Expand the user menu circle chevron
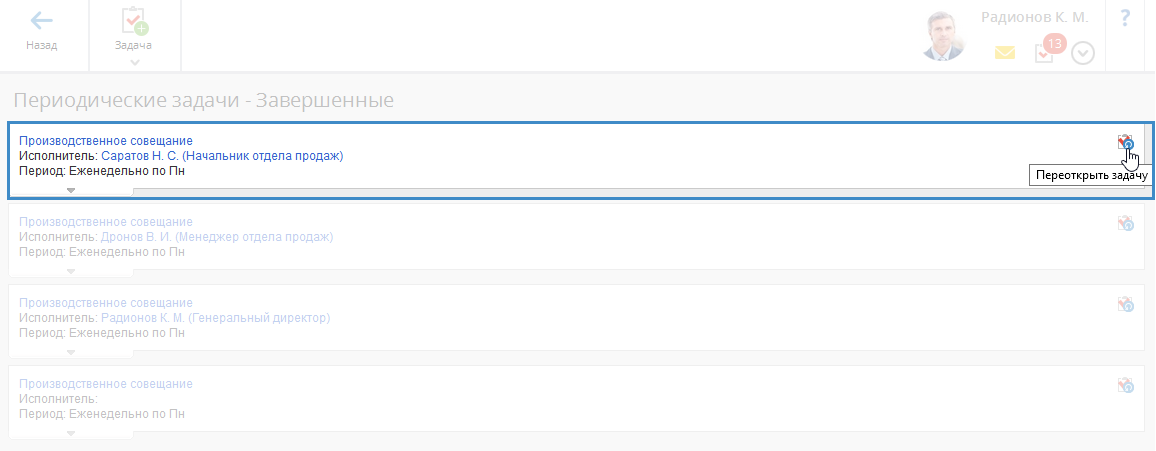Viewport: 1156px width, 451px height. tap(1083, 54)
